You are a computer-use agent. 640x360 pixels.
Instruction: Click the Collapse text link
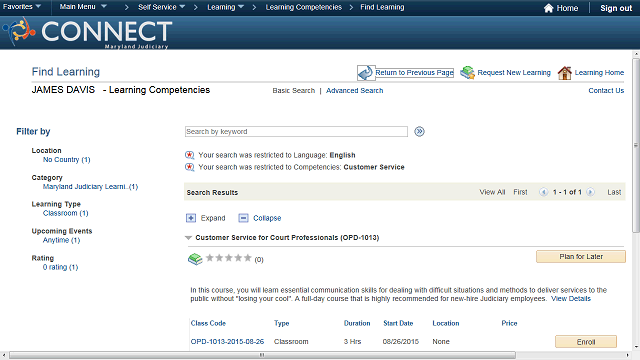[x=267, y=218]
